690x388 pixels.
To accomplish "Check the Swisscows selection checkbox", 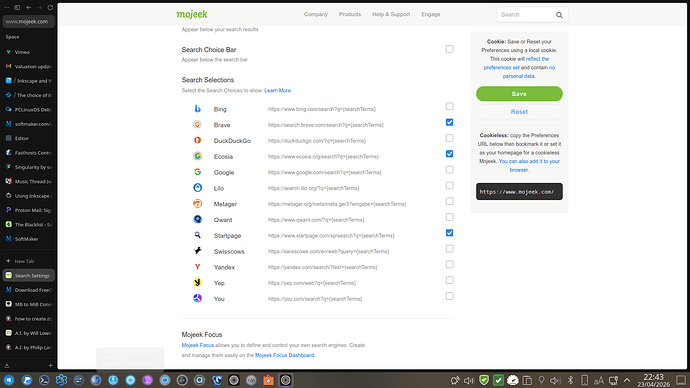I will click(x=449, y=249).
